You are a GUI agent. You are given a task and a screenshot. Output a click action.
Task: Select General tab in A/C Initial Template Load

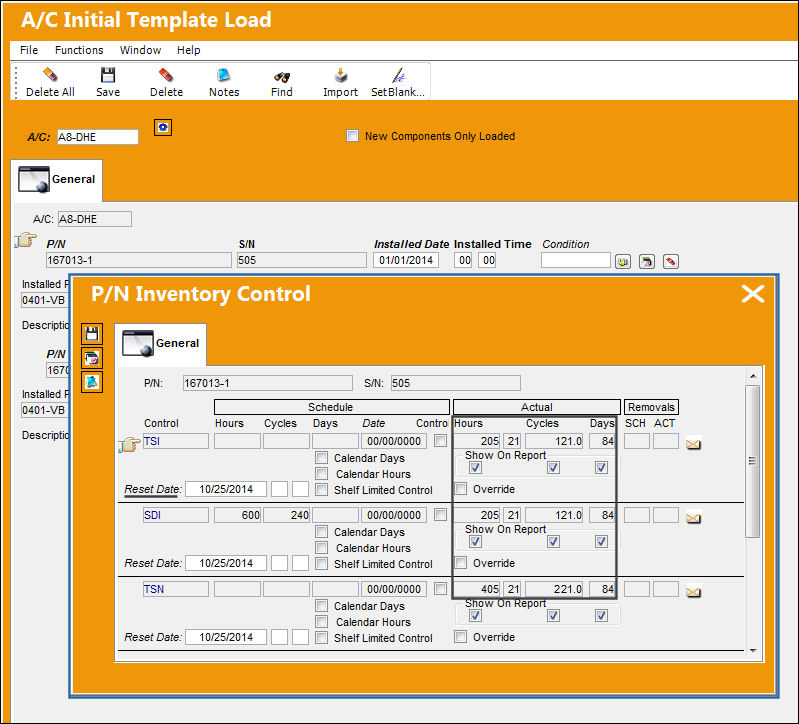coord(57,180)
